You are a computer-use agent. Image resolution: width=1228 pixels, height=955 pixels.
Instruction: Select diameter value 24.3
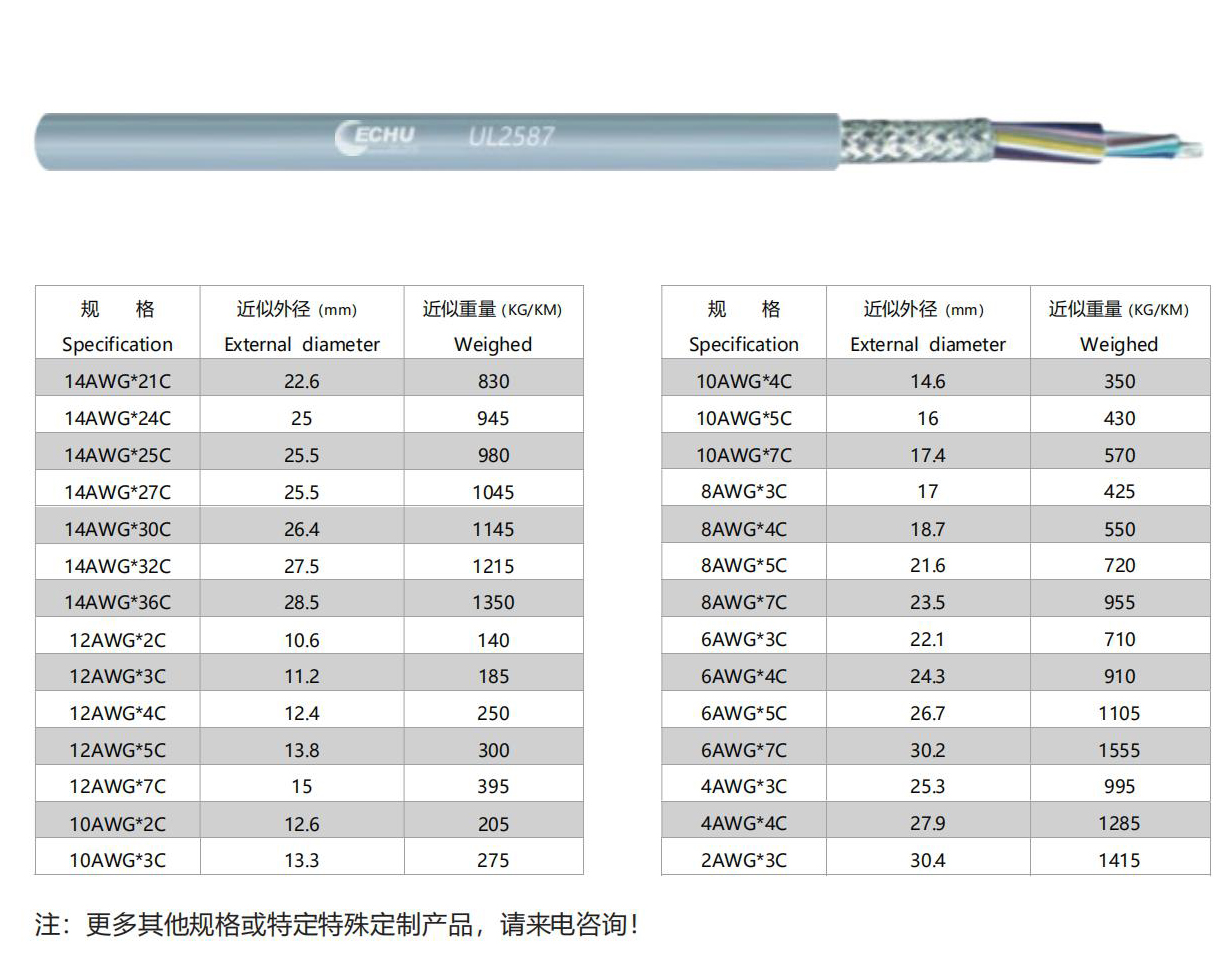(928, 676)
